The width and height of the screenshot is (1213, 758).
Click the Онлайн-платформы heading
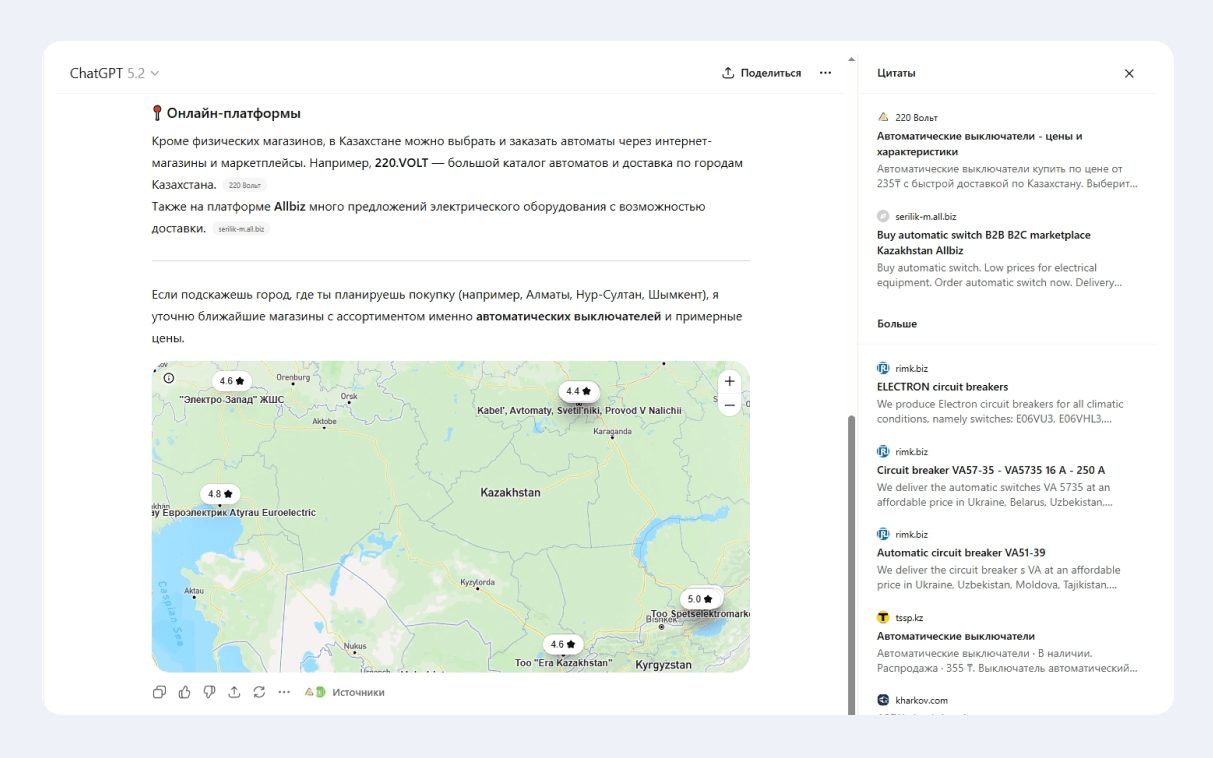pyautogui.click(x=233, y=113)
